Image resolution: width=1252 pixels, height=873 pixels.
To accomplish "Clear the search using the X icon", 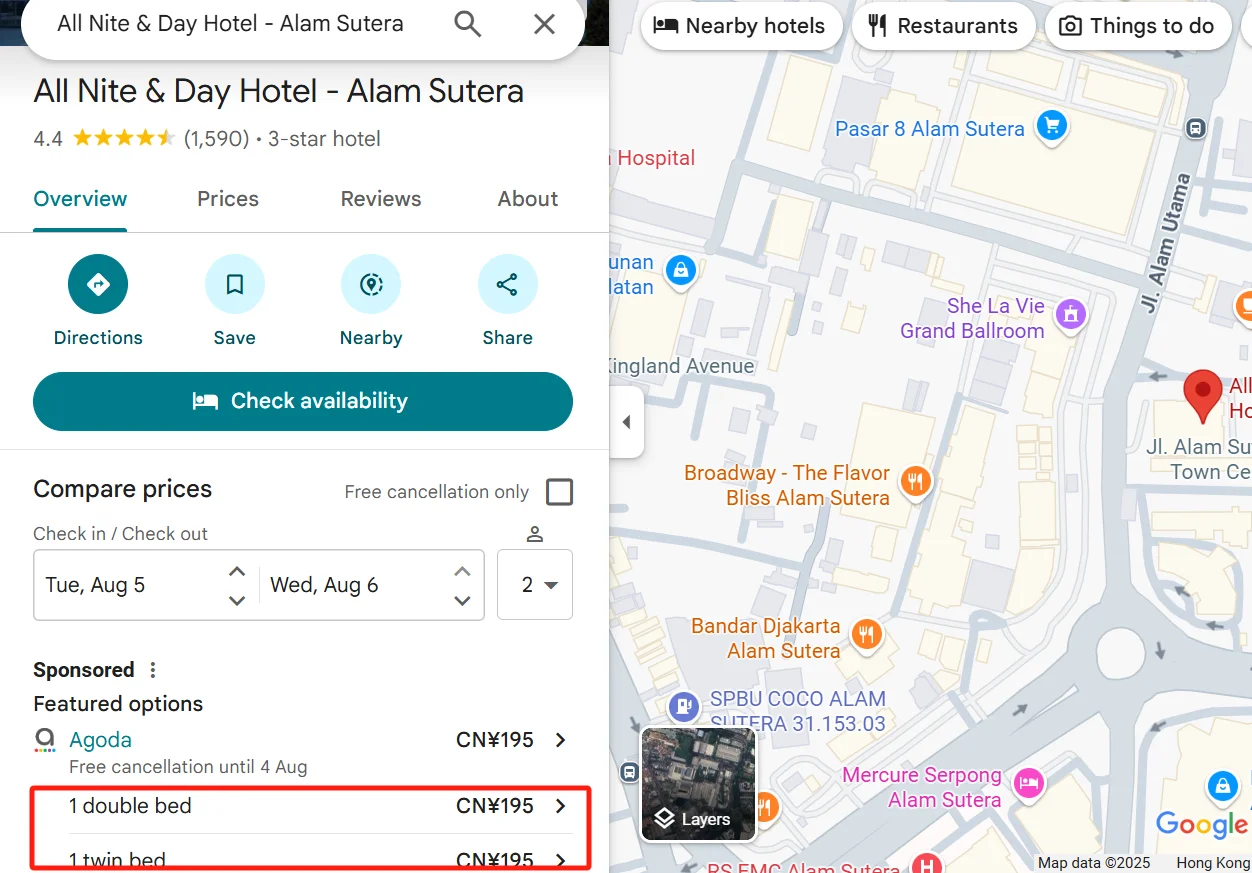I will 543,23.
